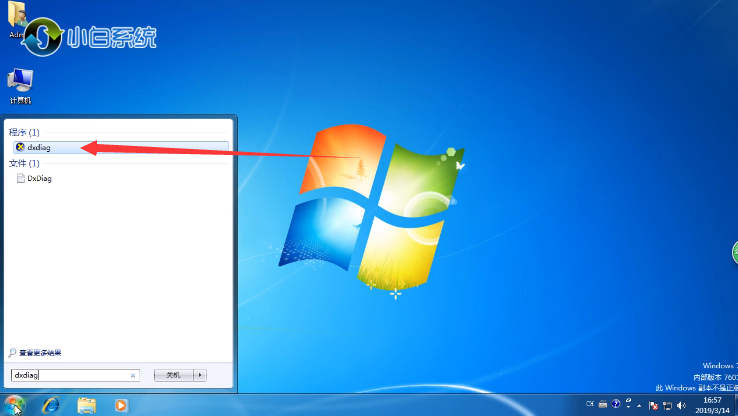Click the 程序 (1) group header
This screenshot has width=738, height=416.
click(x=24, y=132)
